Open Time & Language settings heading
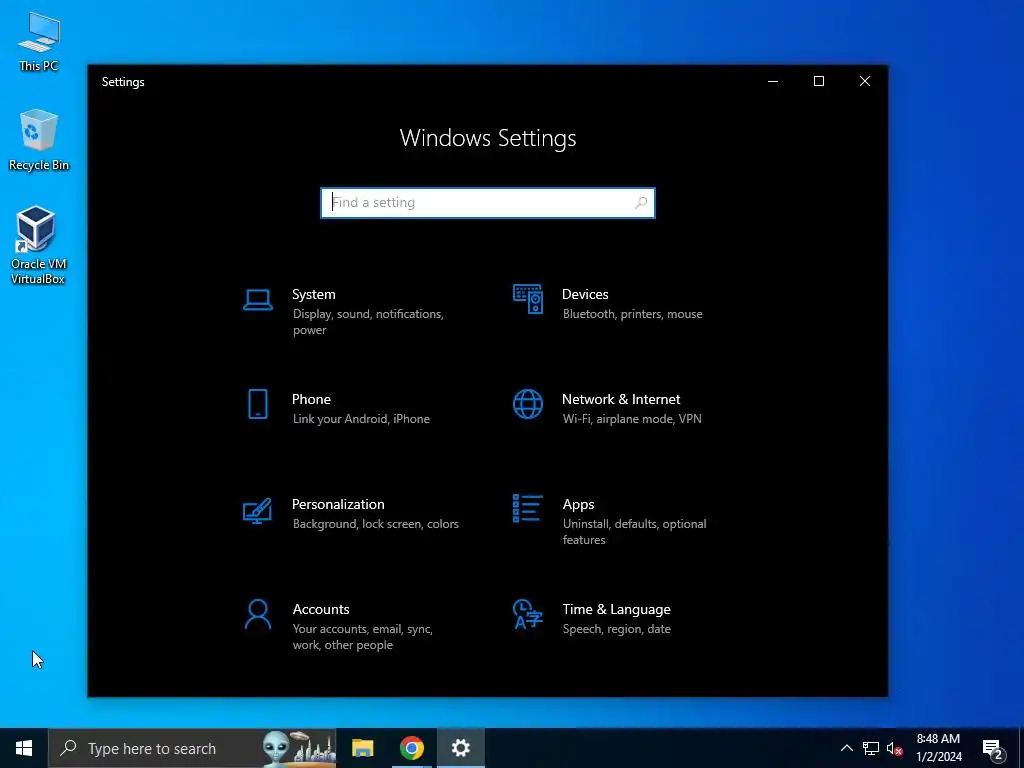 [x=616, y=609]
